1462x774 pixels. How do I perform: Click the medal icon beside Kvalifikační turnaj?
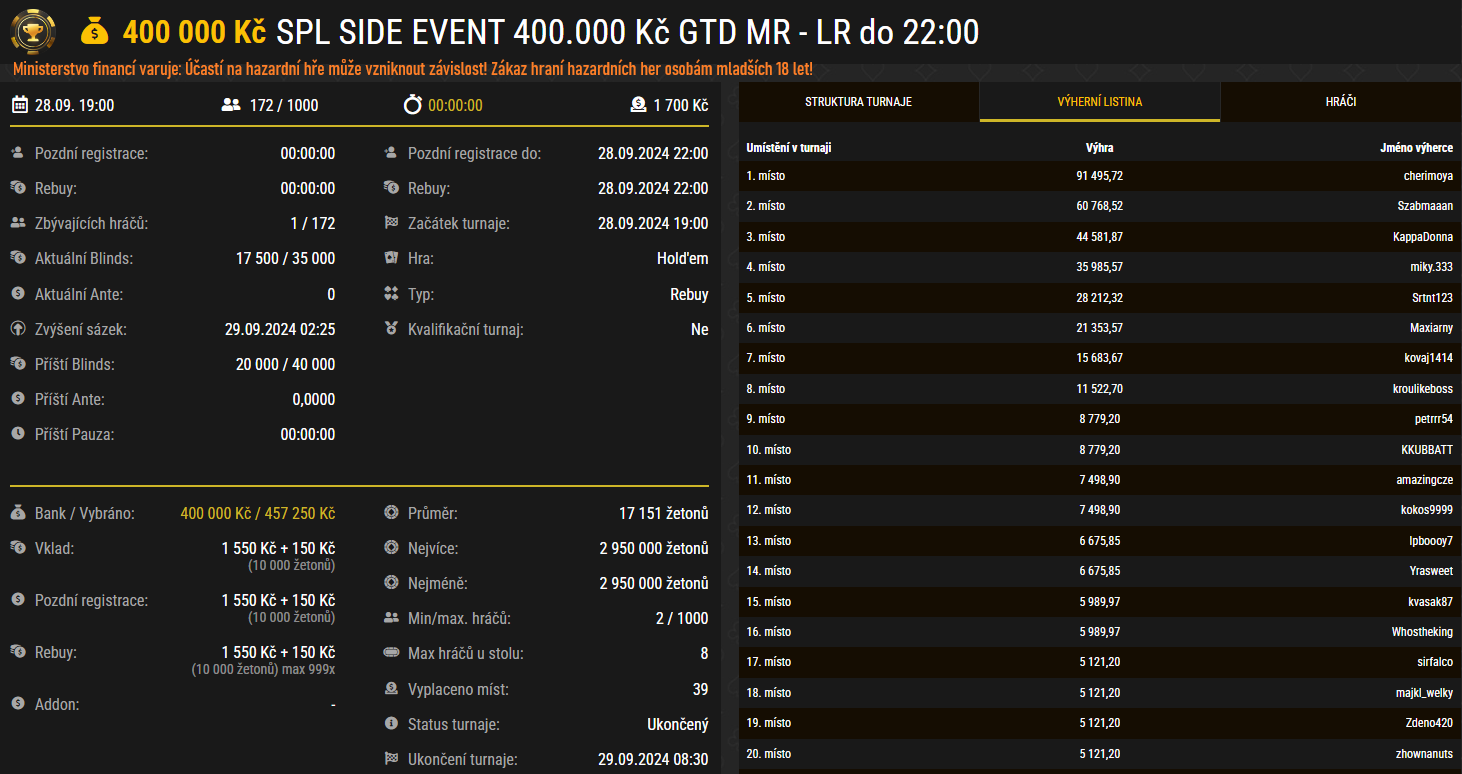(x=391, y=329)
